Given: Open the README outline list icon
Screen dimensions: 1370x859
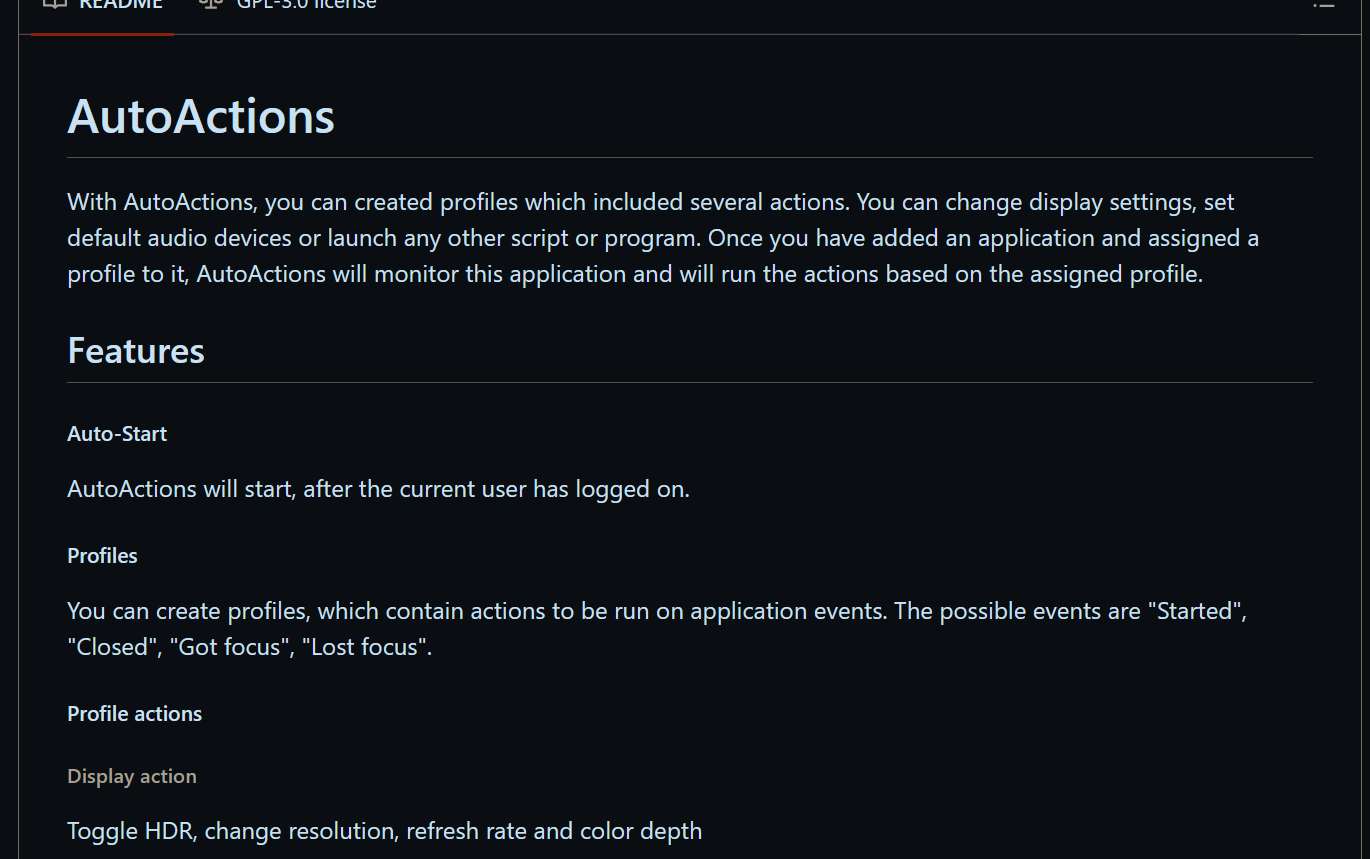Looking at the screenshot, I should (x=1323, y=4).
